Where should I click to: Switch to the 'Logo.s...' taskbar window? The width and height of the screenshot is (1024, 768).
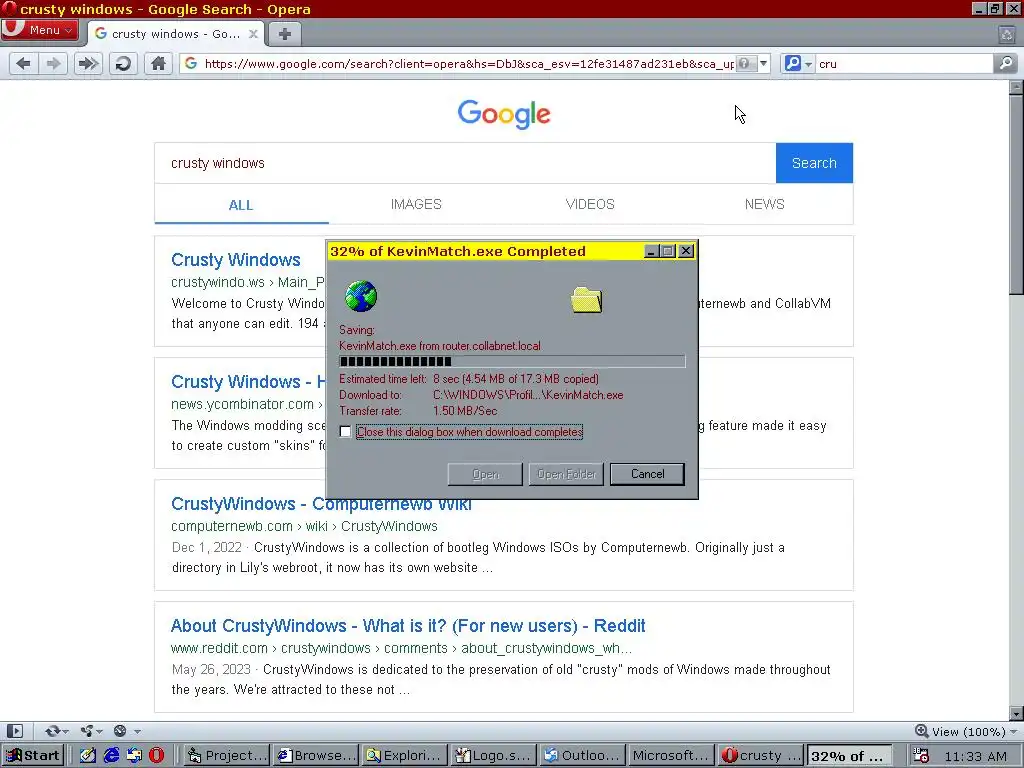[494, 756]
